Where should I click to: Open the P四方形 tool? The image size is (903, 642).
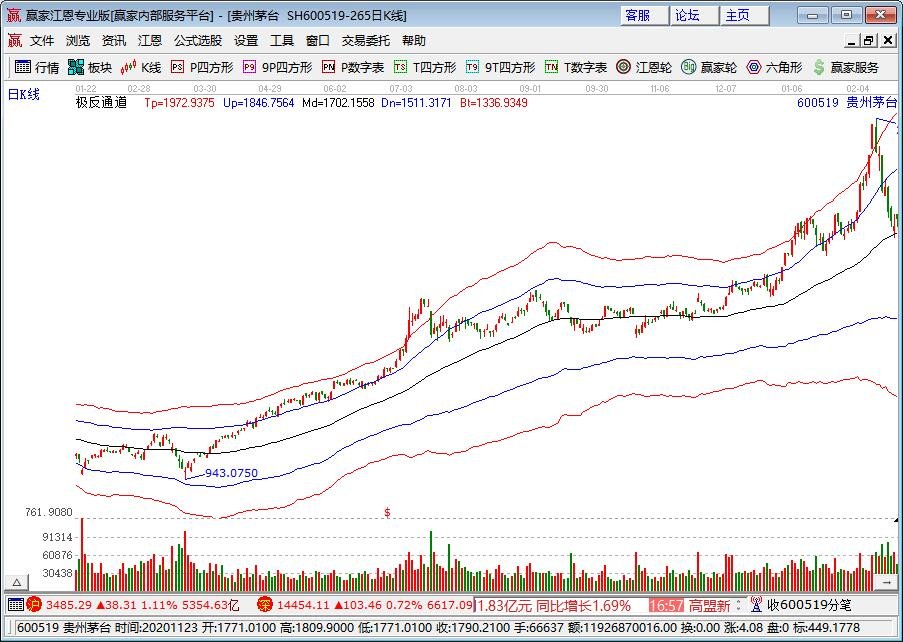click(202, 67)
